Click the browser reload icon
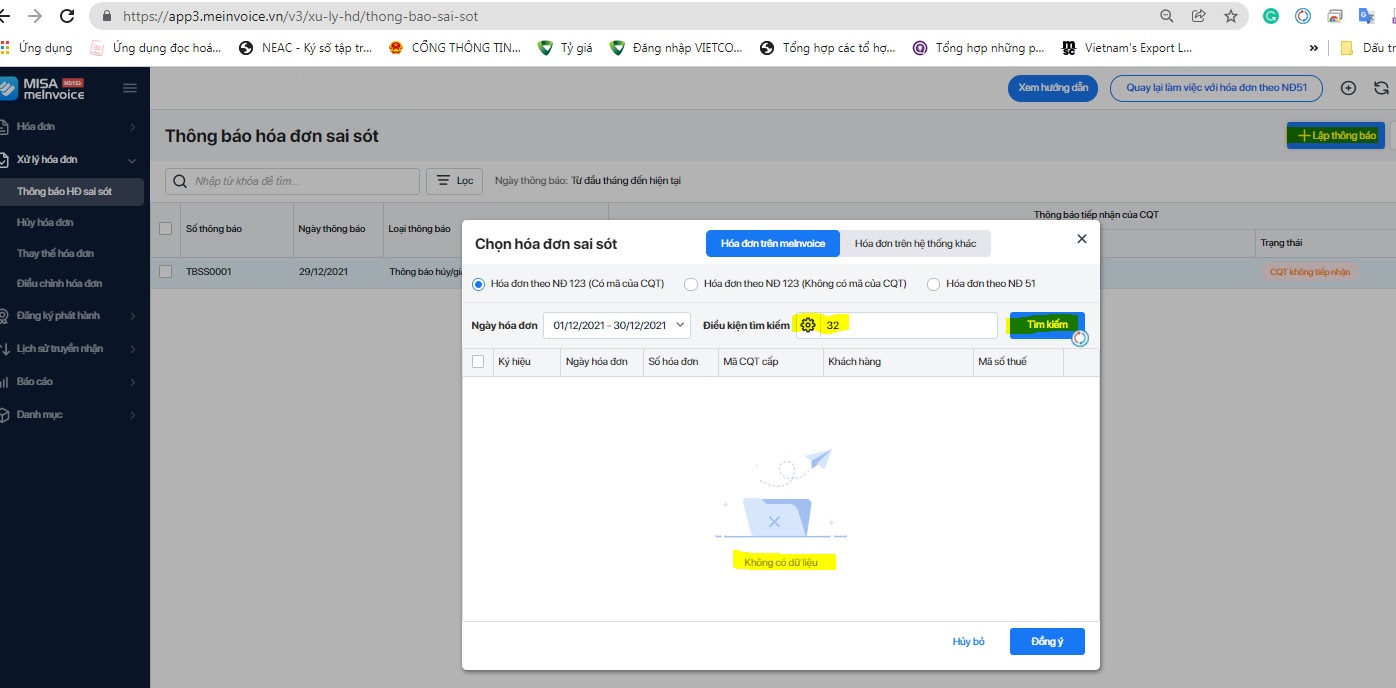1396x688 pixels. coord(68,16)
